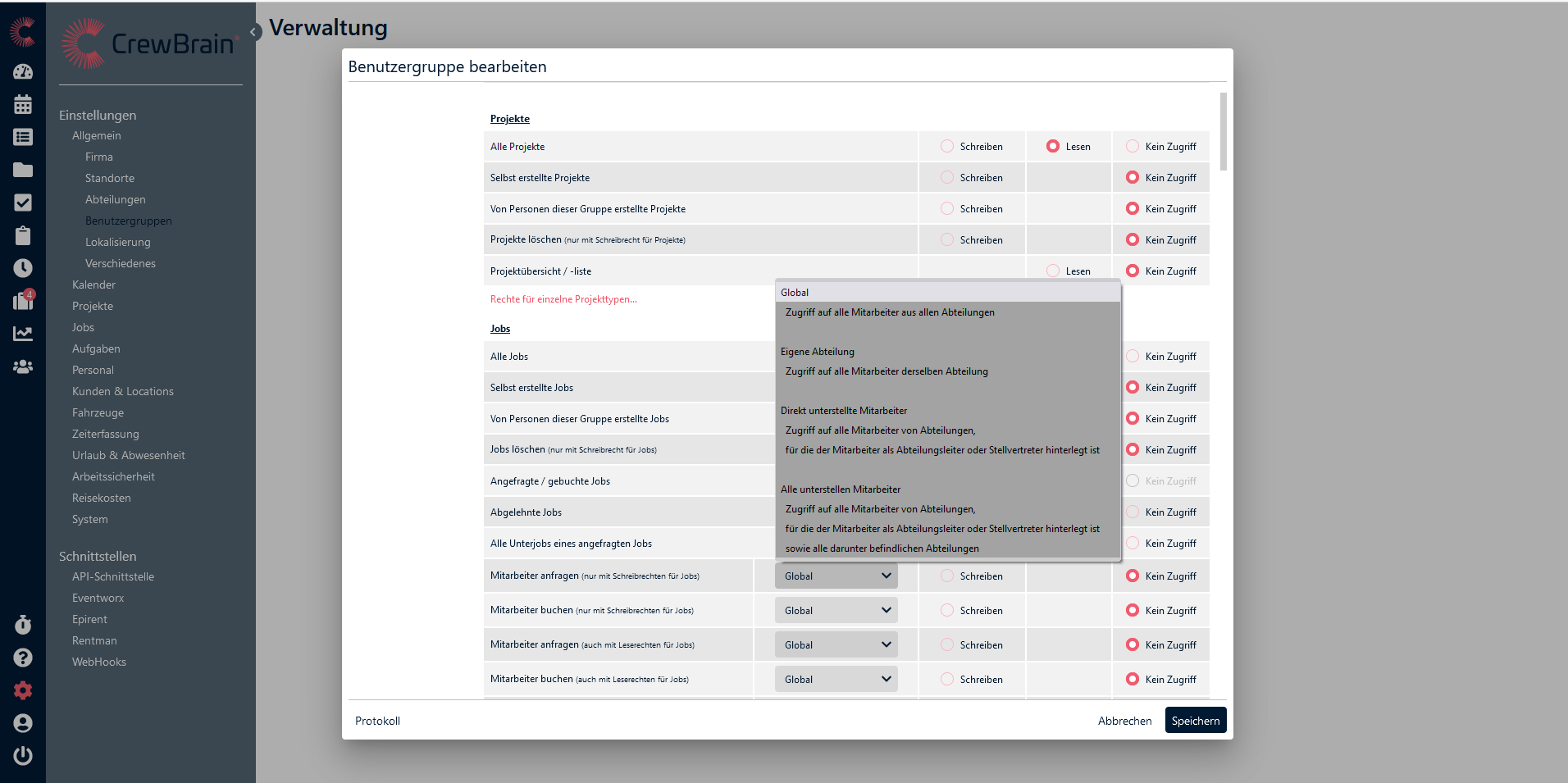Click the help question mark icon

[x=23, y=658]
